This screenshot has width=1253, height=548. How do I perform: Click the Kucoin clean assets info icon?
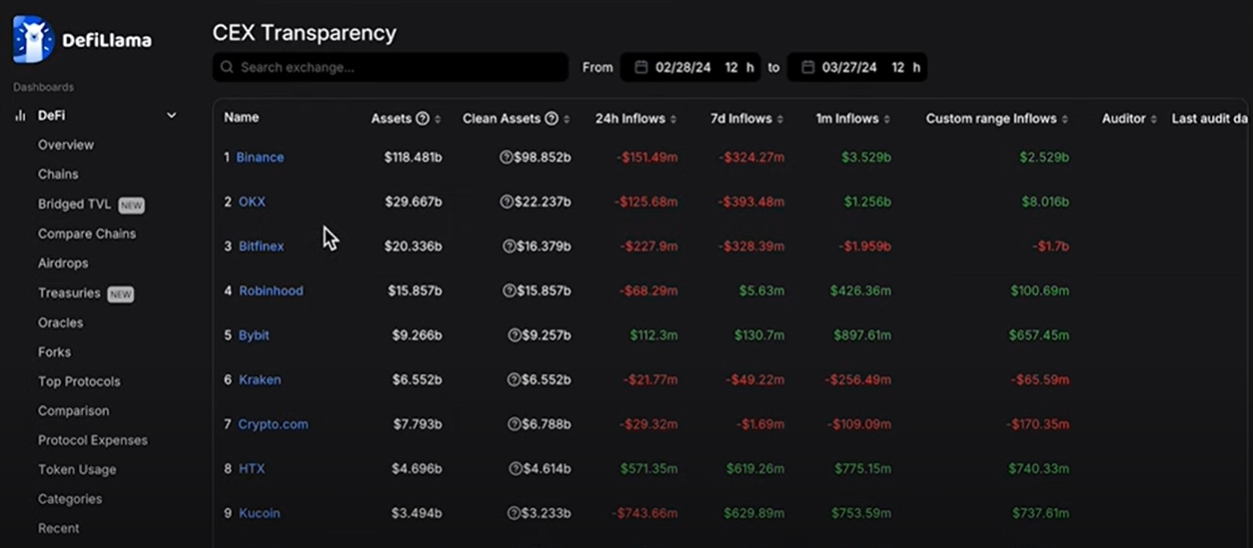point(514,514)
